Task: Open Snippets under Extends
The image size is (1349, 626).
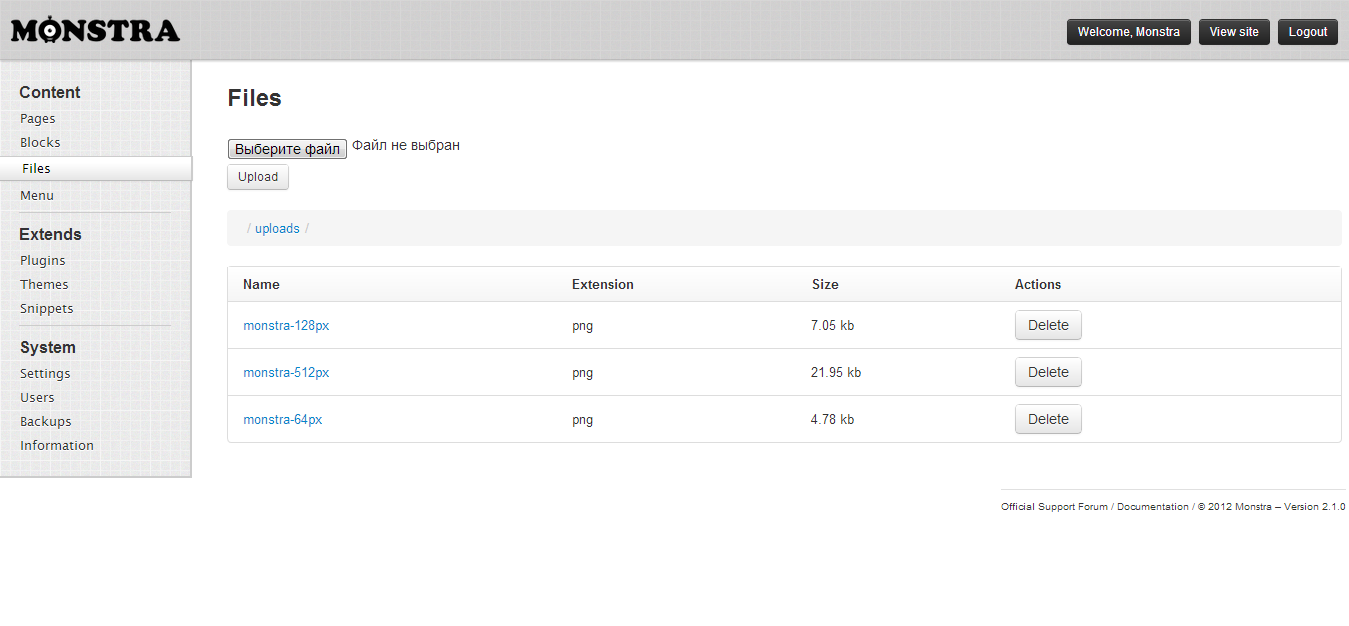Action: [x=47, y=308]
